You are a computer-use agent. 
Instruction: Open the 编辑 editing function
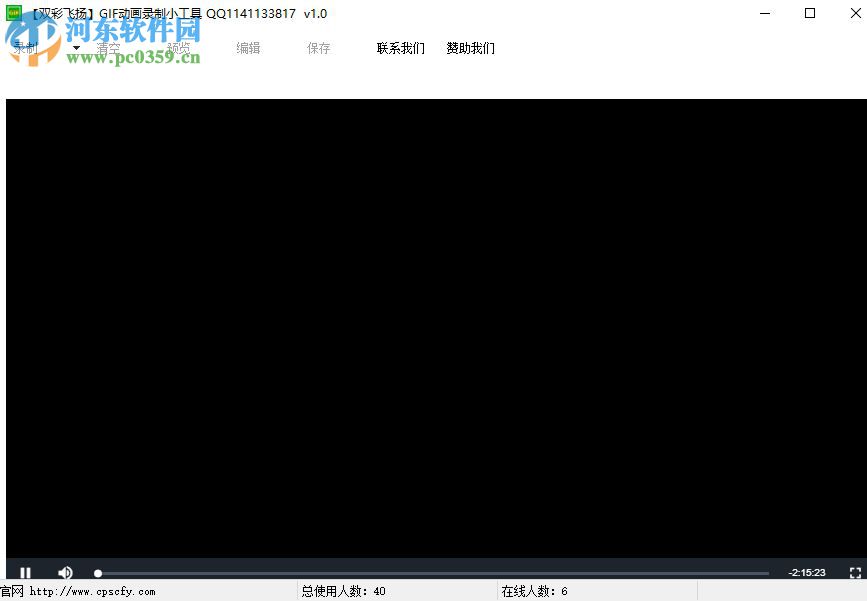pyautogui.click(x=248, y=47)
